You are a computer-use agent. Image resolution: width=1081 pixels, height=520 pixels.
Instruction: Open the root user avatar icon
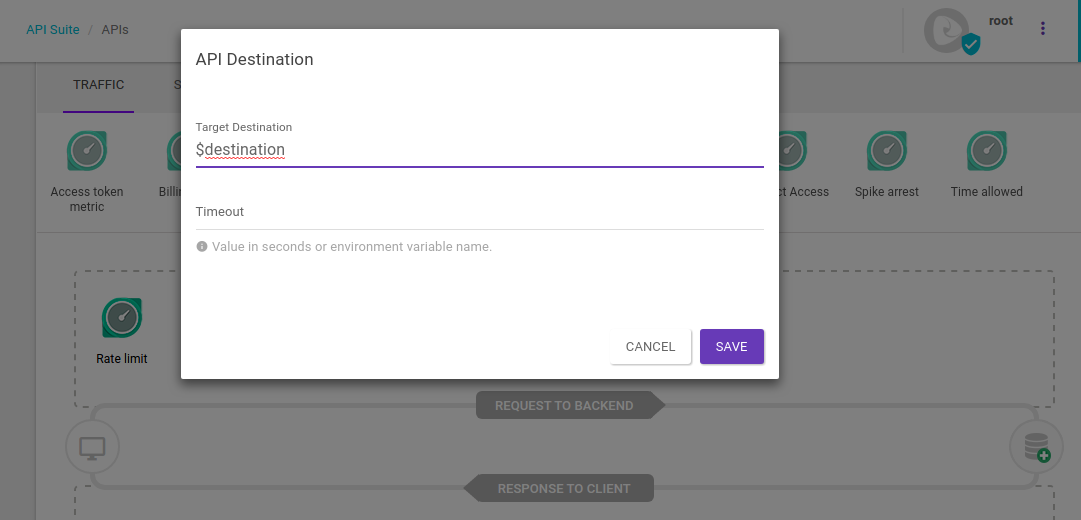948,31
